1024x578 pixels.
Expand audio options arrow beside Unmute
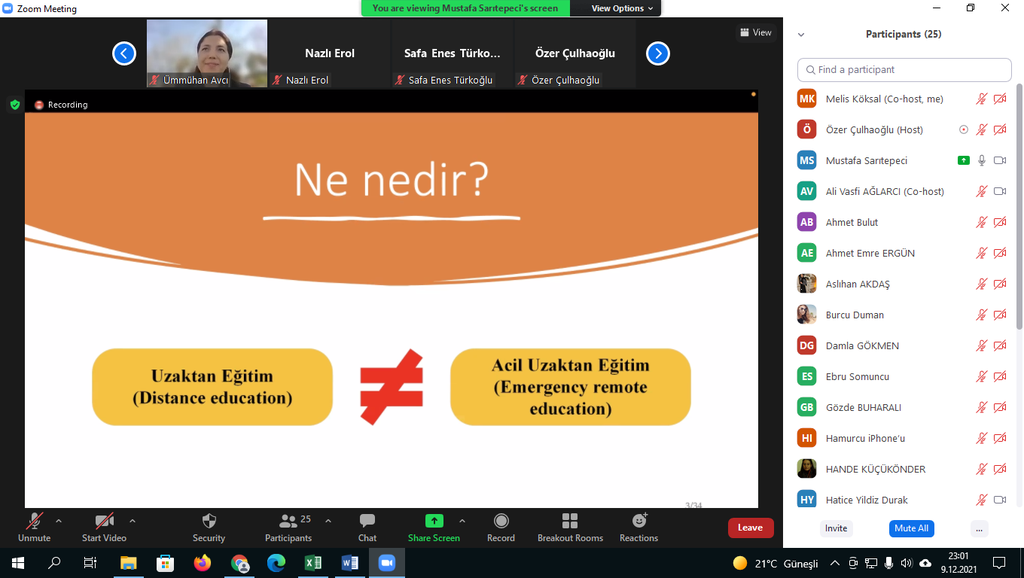point(59,520)
